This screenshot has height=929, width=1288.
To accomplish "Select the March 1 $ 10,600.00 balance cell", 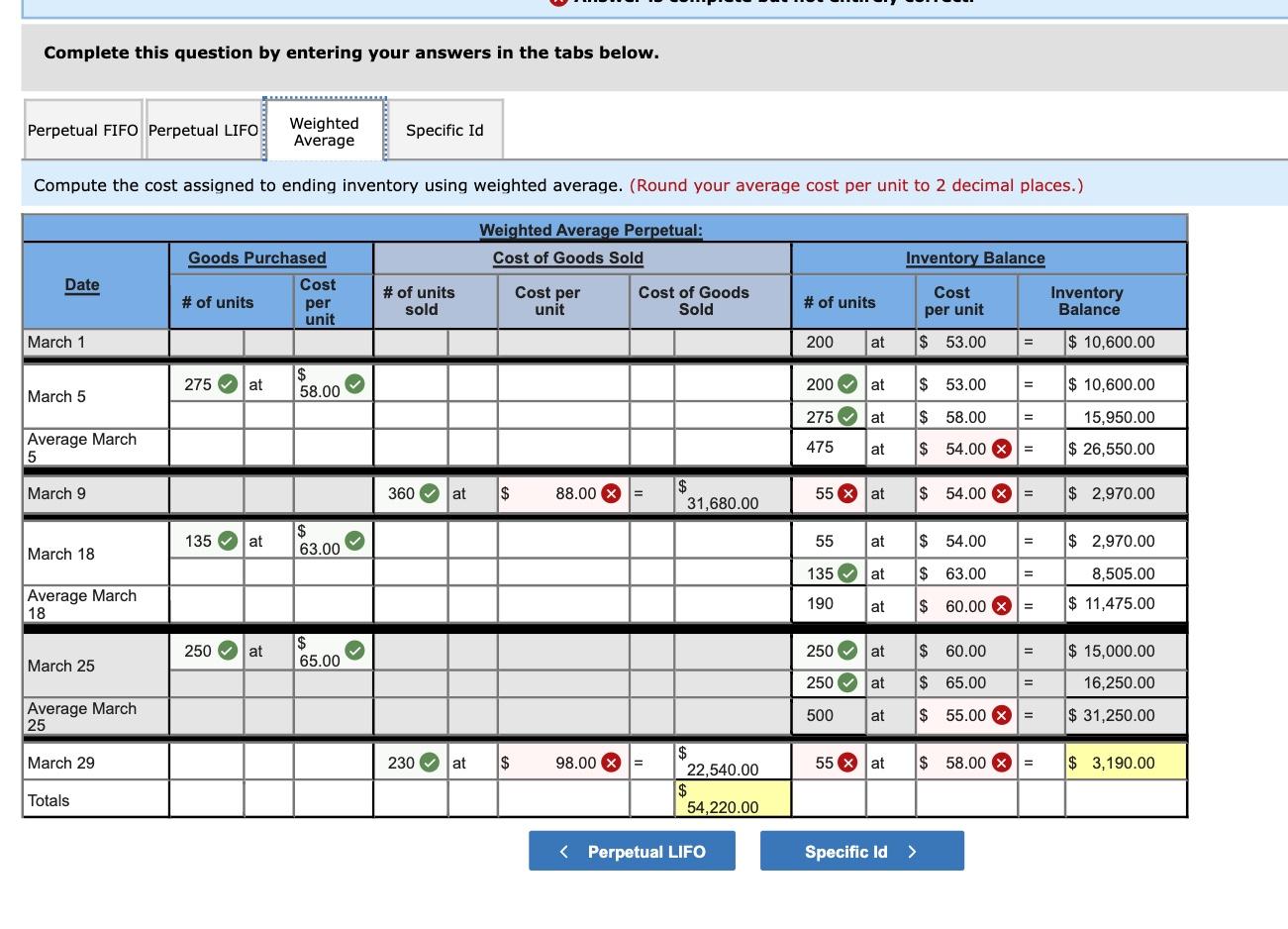I will click(x=1125, y=342).
